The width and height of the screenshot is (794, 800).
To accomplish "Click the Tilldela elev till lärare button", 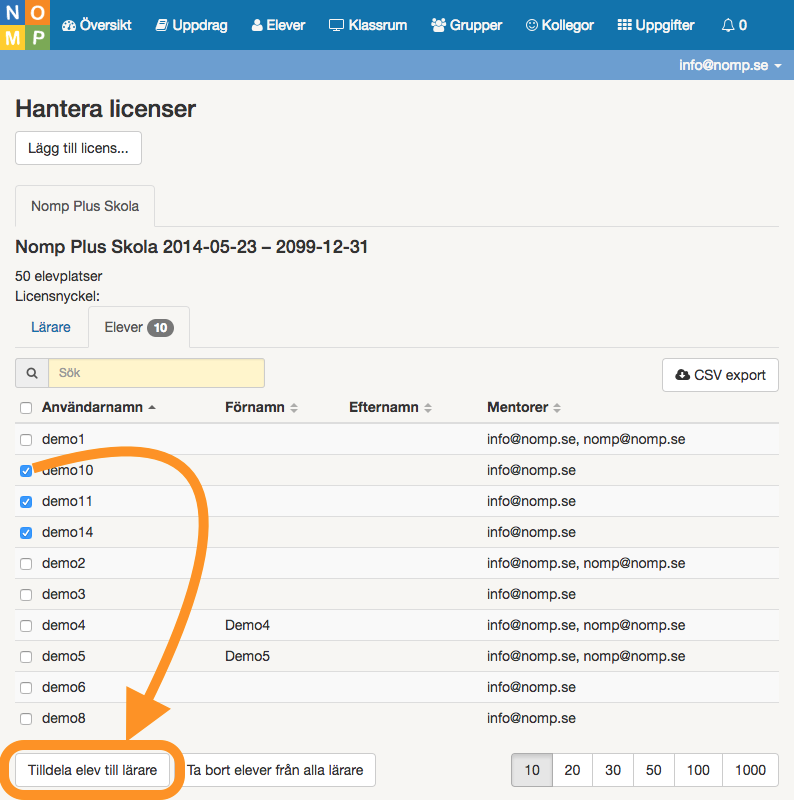I will tap(92, 770).
